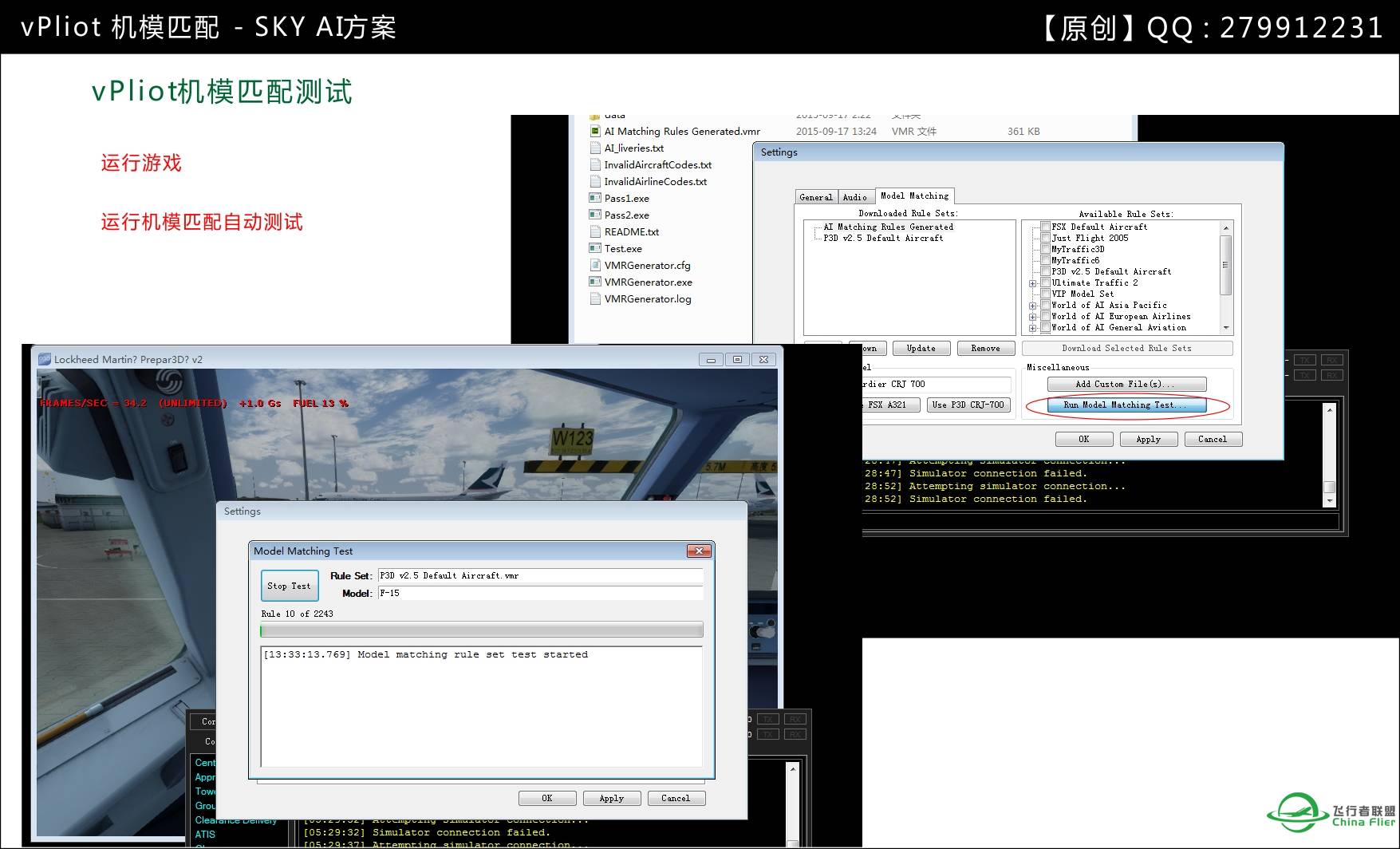Click the Stop Test button
Screen dimensions: 1400x849
[290, 586]
